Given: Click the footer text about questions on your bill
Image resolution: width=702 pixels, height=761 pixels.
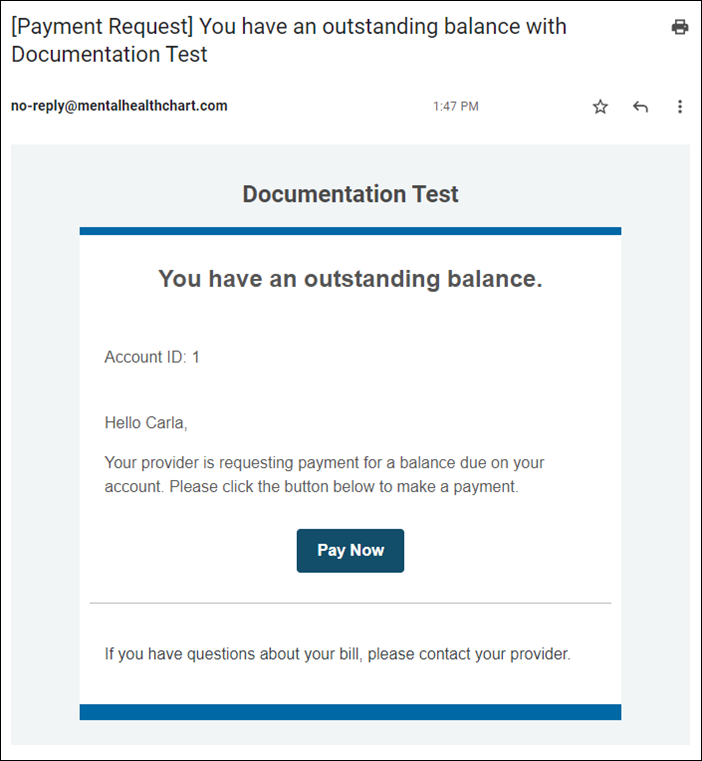Looking at the screenshot, I should 337,655.
